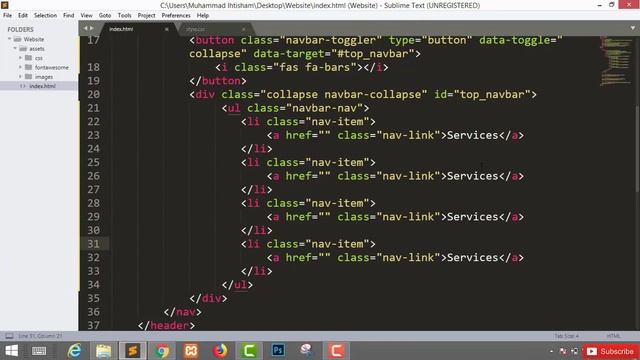The image size is (640, 360).
Task: Go to previous tab using left arrow
Action: [x=85, y=28]
